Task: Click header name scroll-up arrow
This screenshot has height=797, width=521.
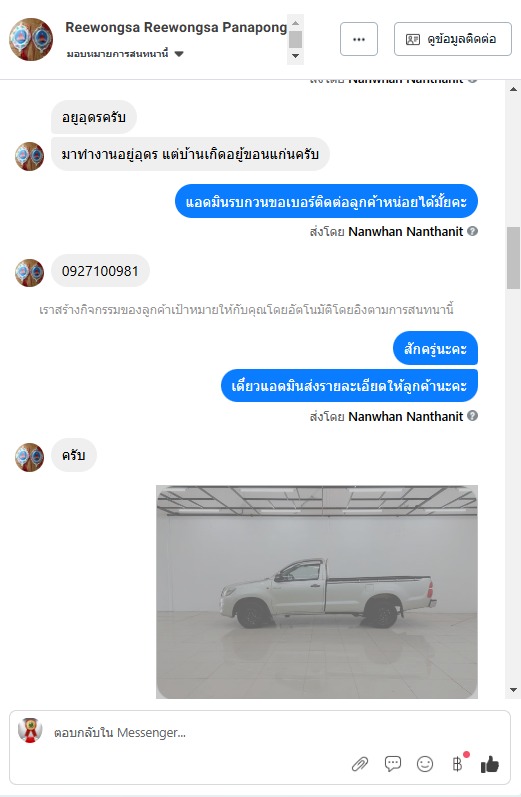Action: [295, 22]
